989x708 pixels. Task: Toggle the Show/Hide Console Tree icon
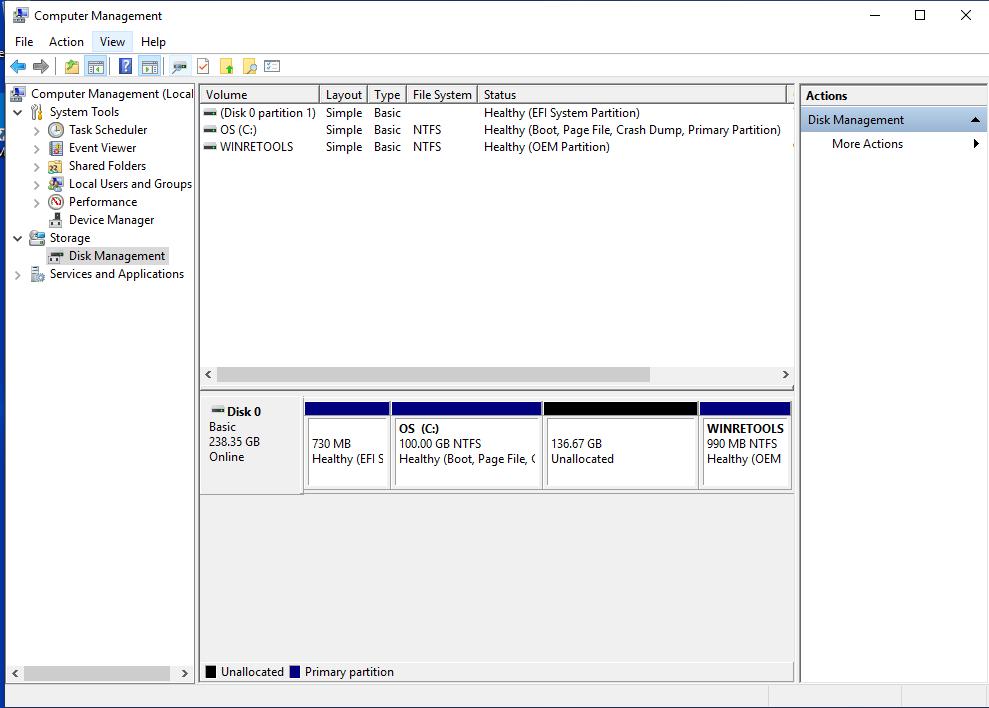[x=96, y=67]
